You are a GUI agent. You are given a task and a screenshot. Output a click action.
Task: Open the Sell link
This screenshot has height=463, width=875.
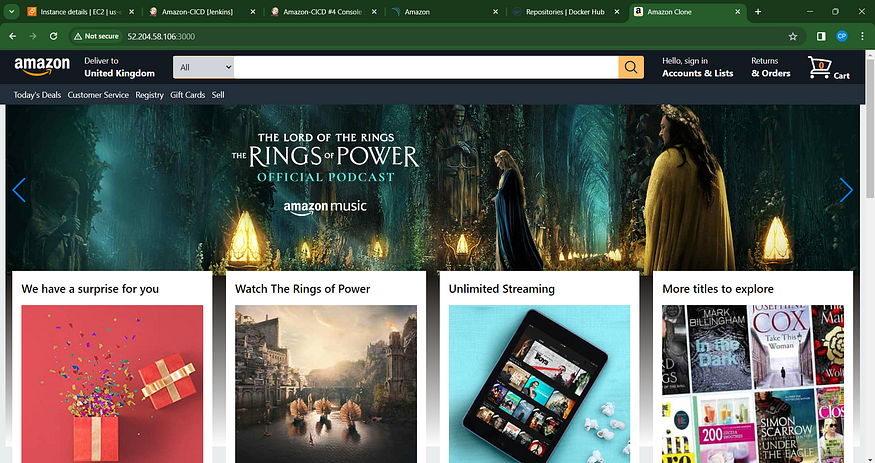coord(218,95)
